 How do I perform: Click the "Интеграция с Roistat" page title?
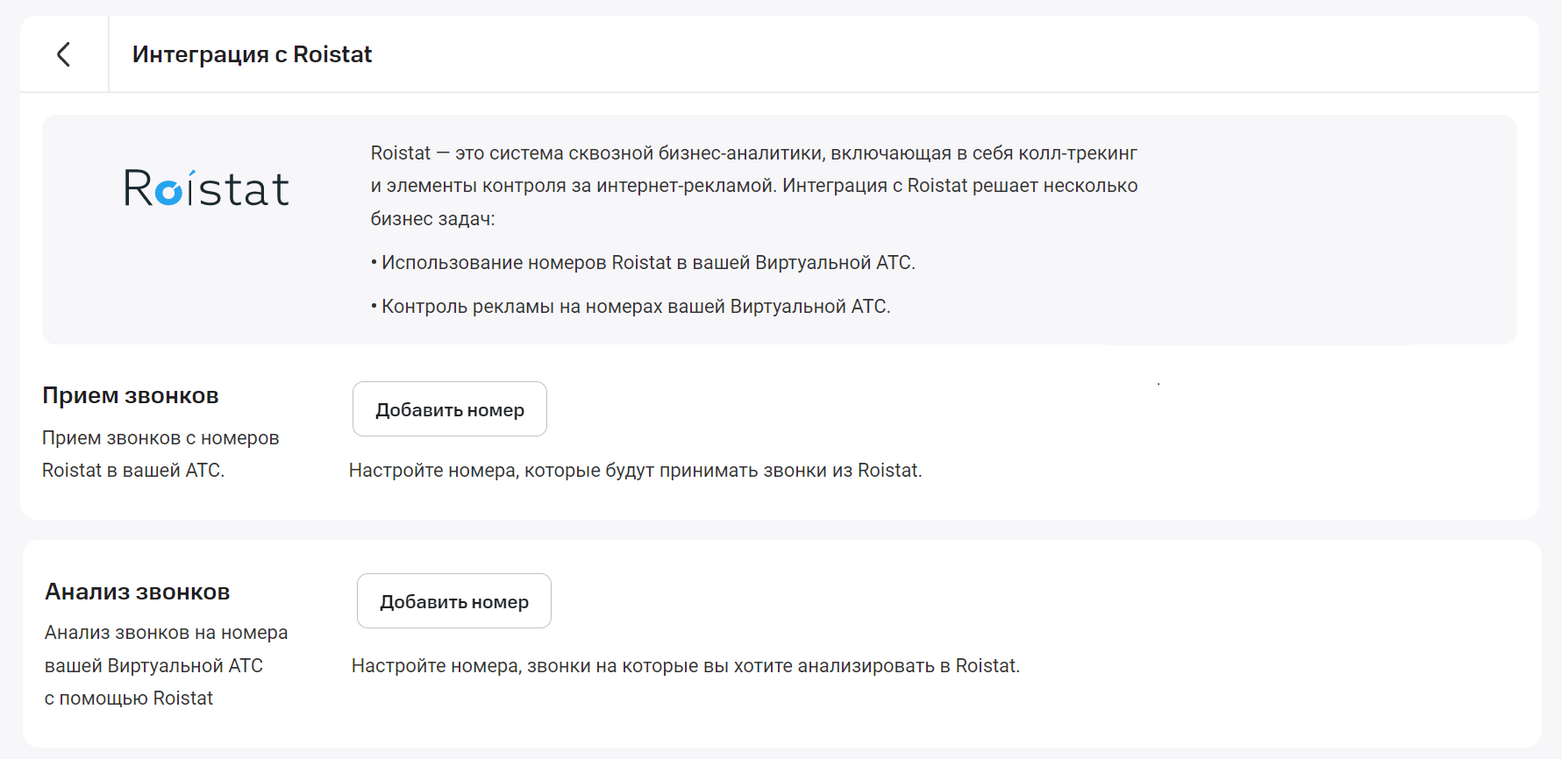click(x=252, y=54)
